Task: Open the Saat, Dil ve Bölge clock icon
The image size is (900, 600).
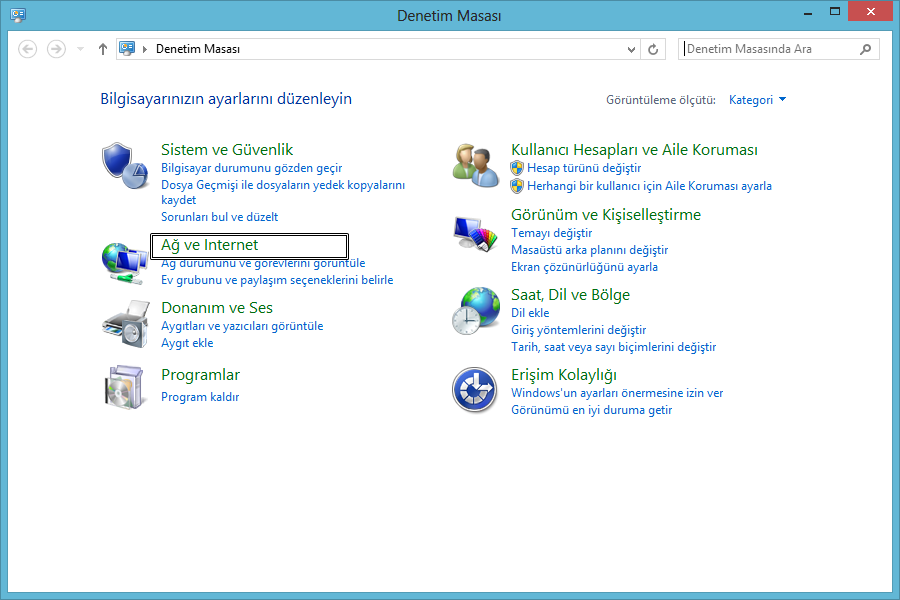Action: point(475,311)
